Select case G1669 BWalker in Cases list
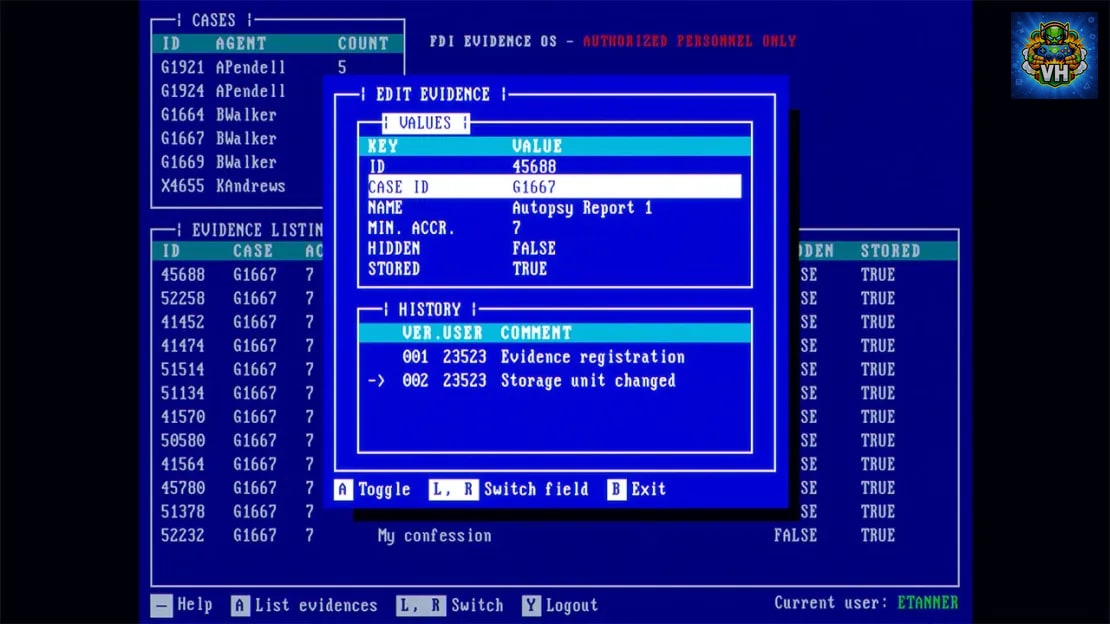 (x=239, y=162)
